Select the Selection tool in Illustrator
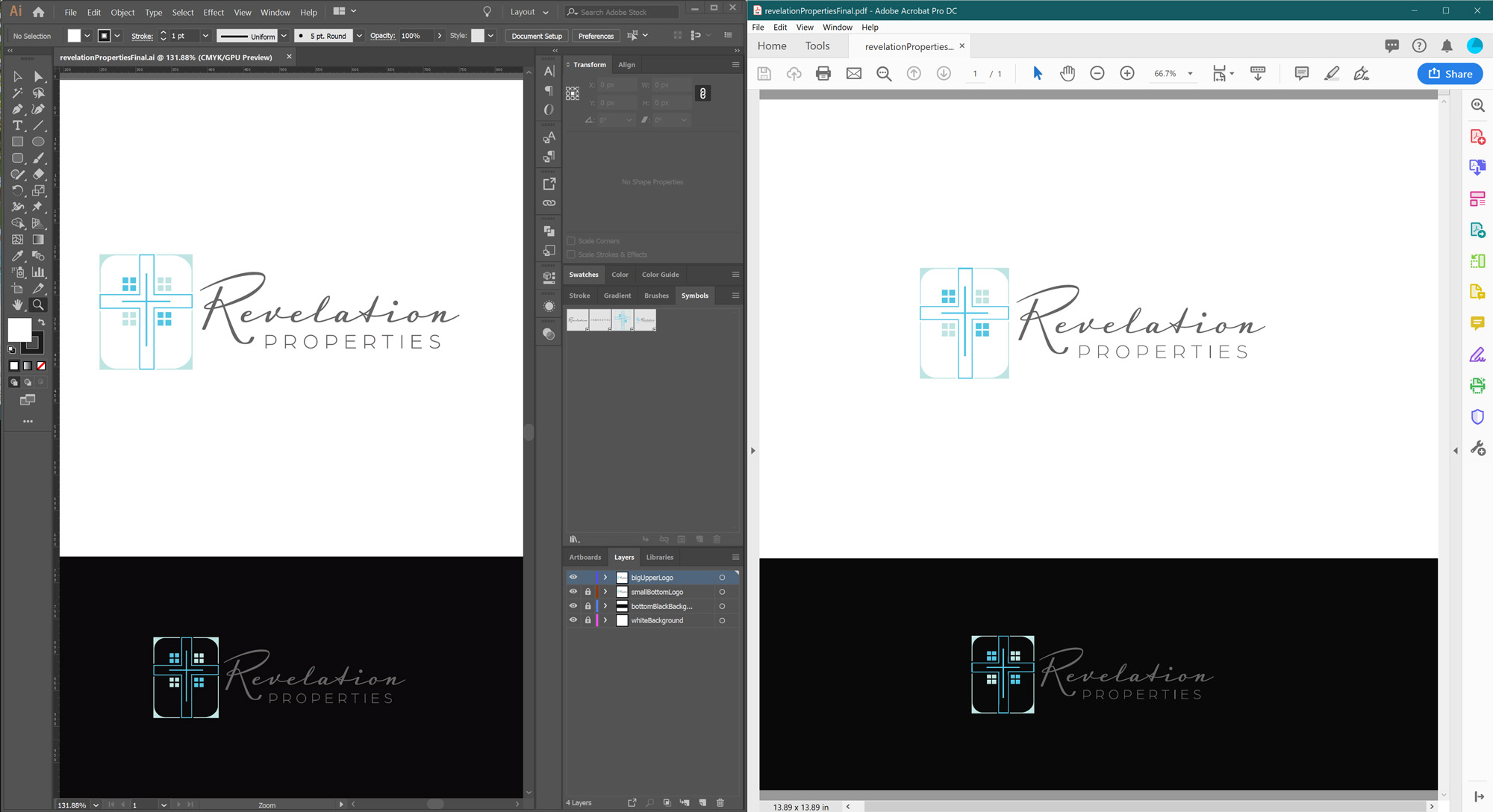Viewport: 1493px width, 812px height. [x=17, y=77]
